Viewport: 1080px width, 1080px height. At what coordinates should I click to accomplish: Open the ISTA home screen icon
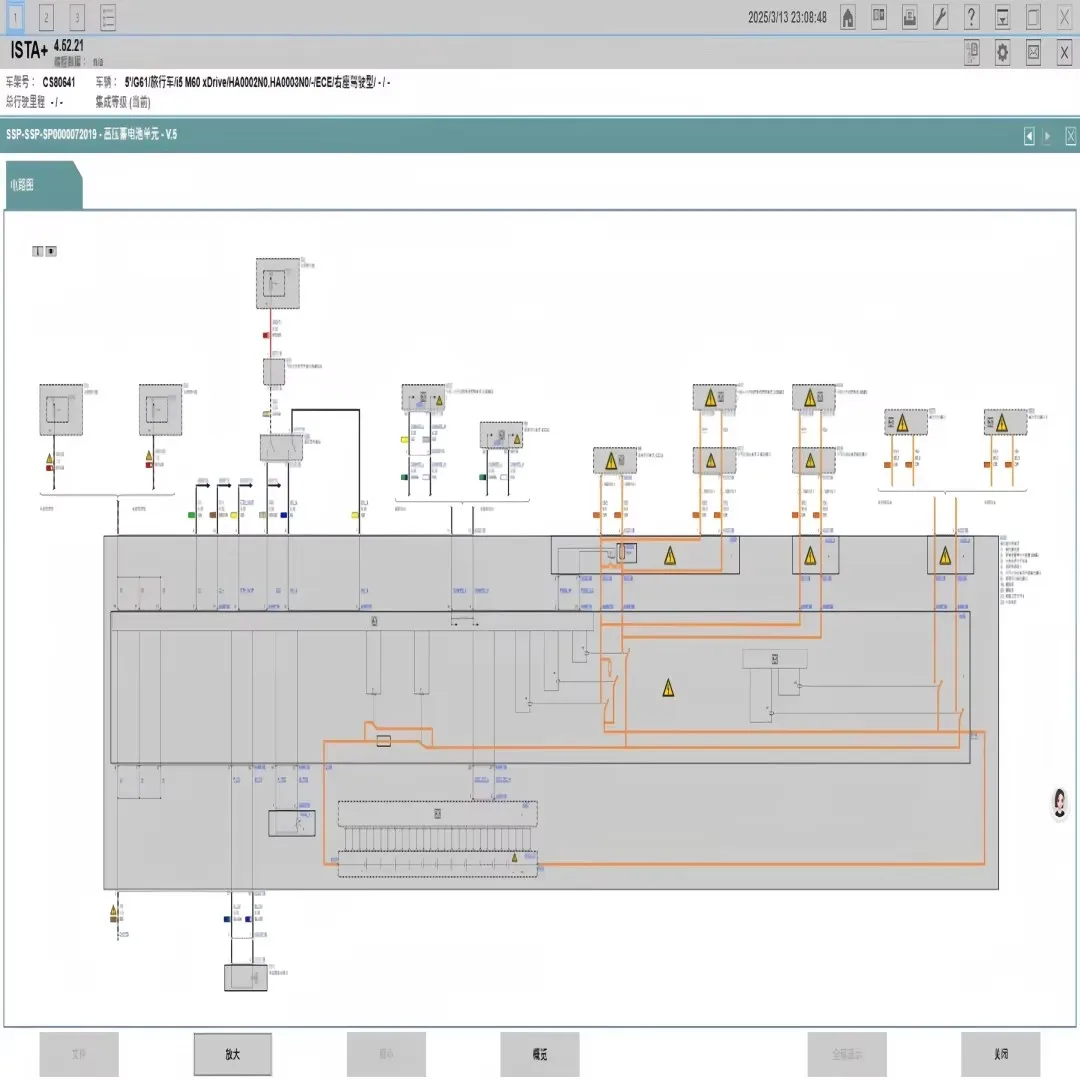(x=848, y=17)
